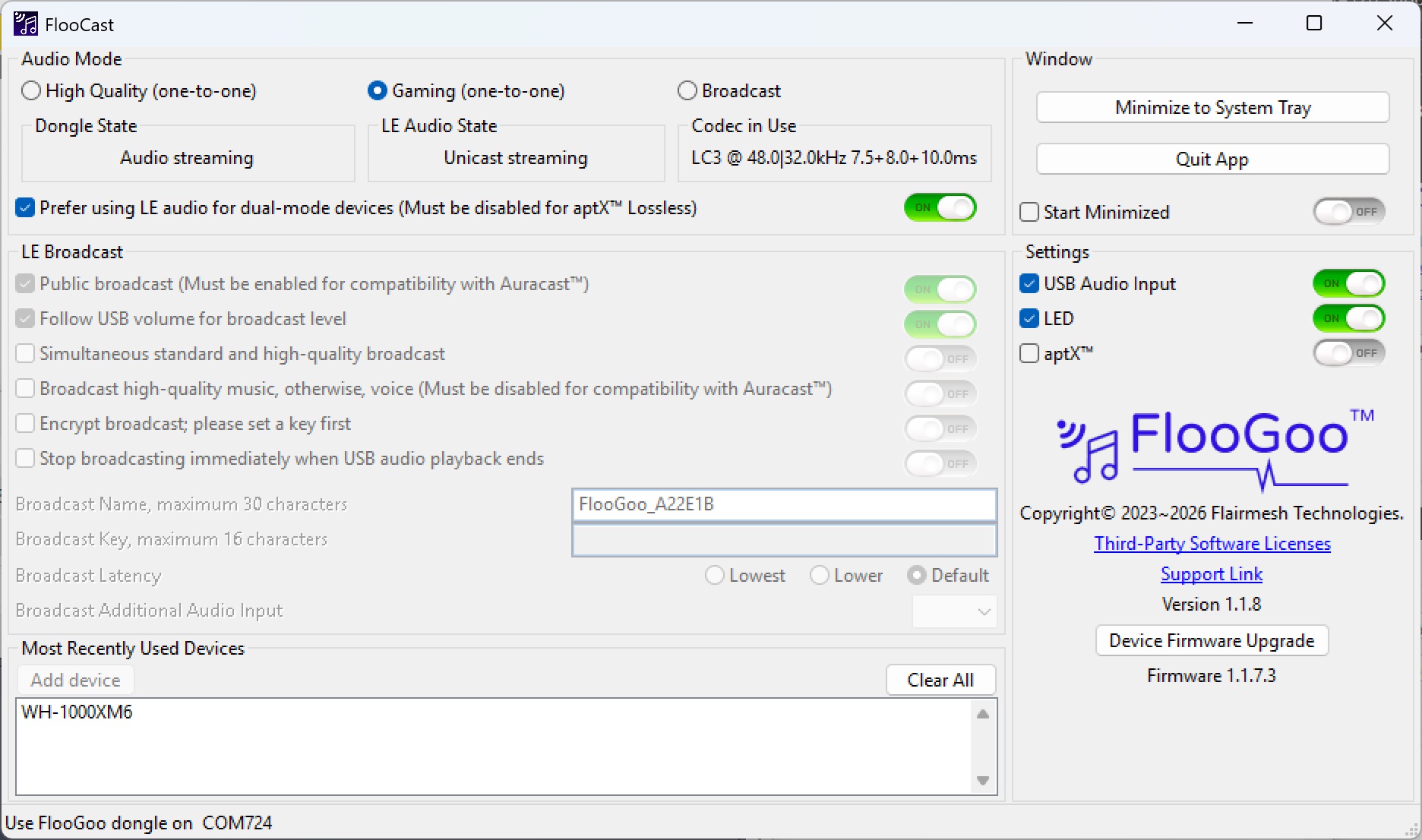Select Default broadcast latency
Image resolution: width=1422 pixels, height=840 pixels.
click(x=948, y=576)
